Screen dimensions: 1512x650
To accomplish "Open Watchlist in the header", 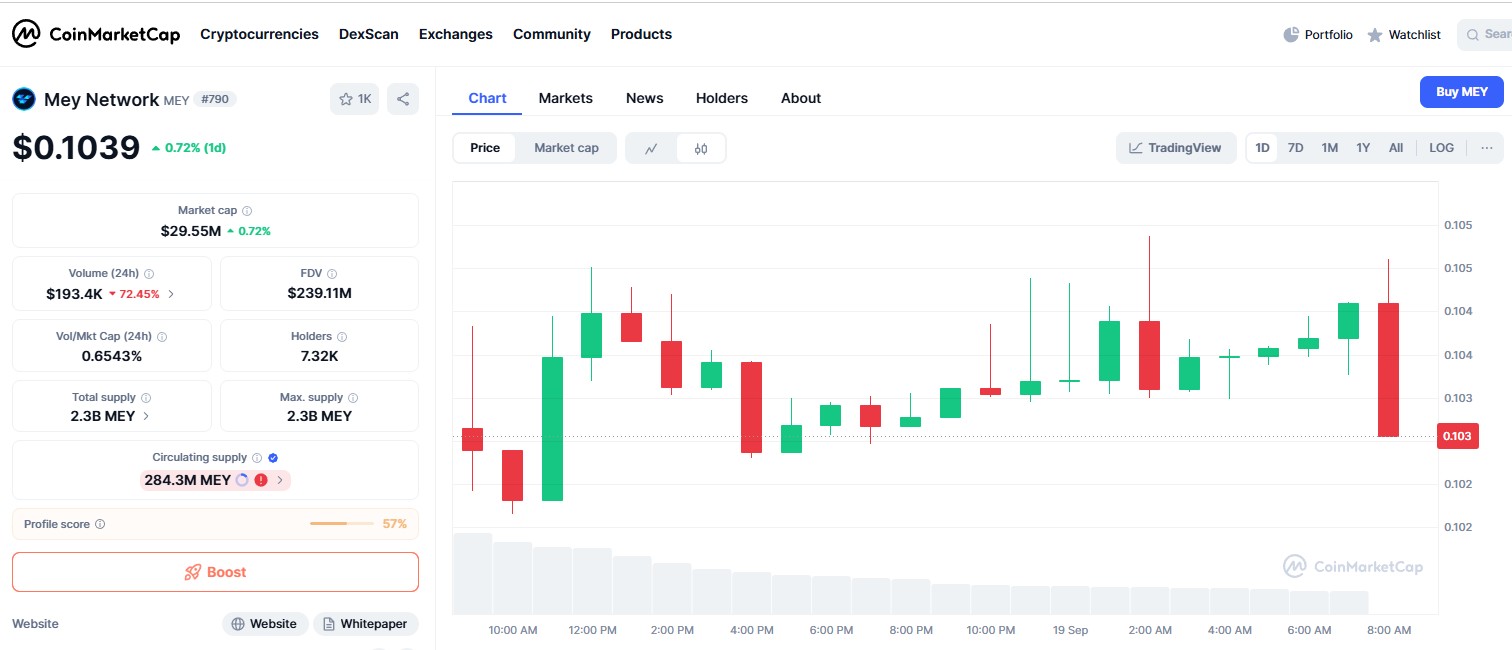I will click(1404, 35).
